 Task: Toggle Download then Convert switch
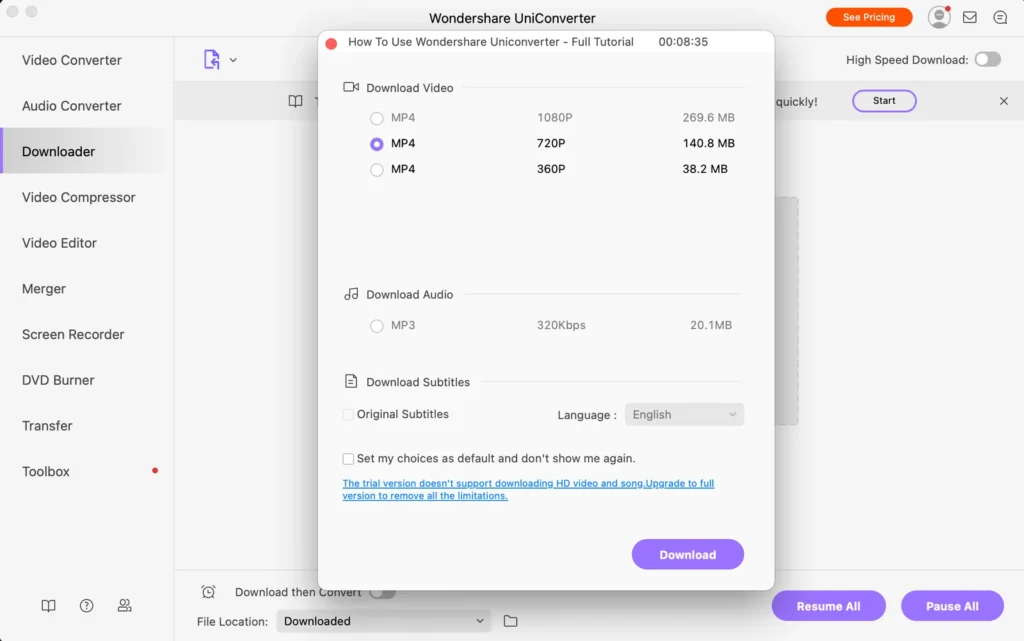[x=383, y=592]
